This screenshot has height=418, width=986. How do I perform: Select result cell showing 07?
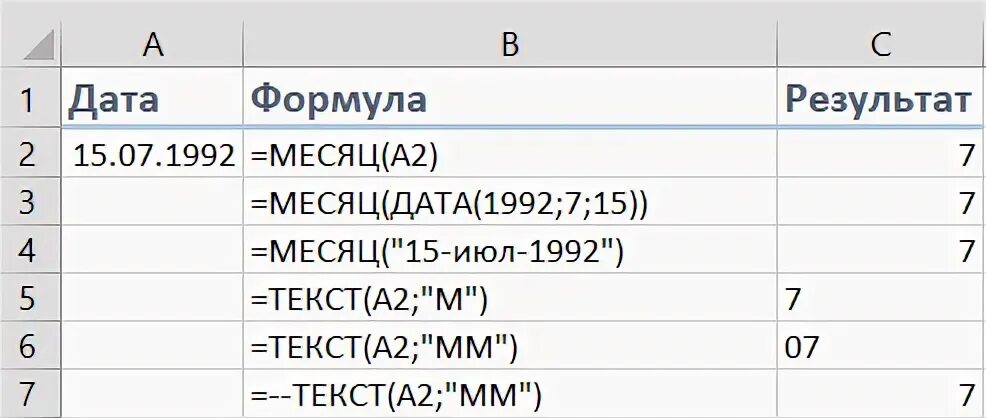click(880, 348)
